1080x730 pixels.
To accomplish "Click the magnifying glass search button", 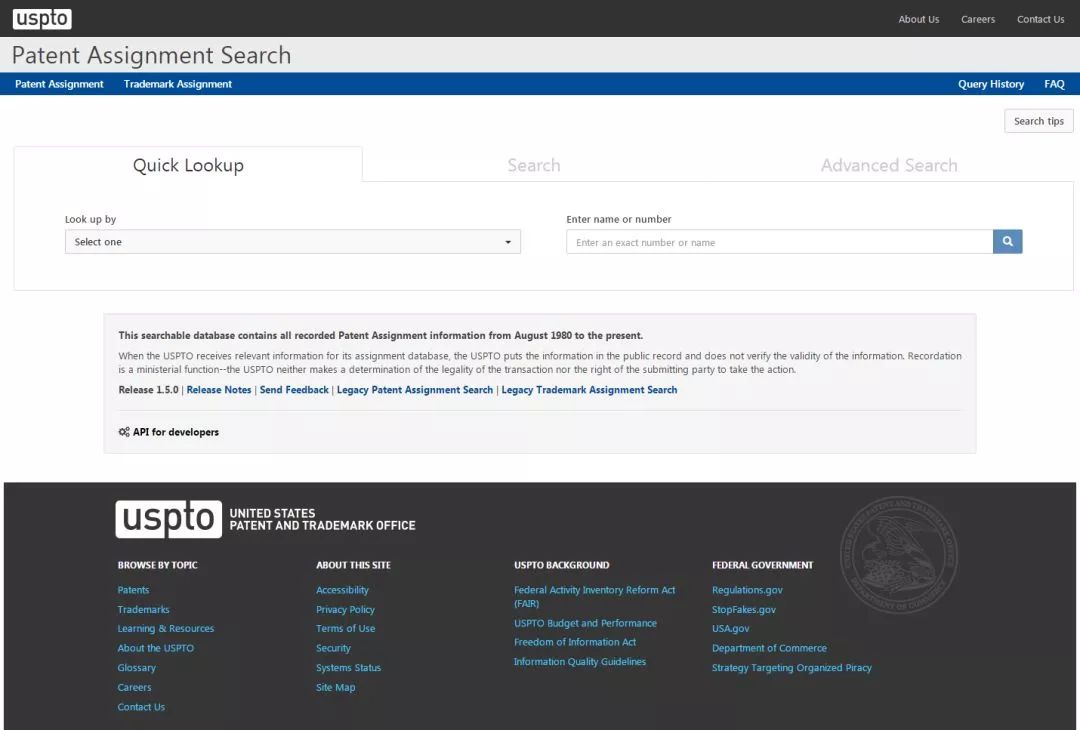I will coord(1007,242).
